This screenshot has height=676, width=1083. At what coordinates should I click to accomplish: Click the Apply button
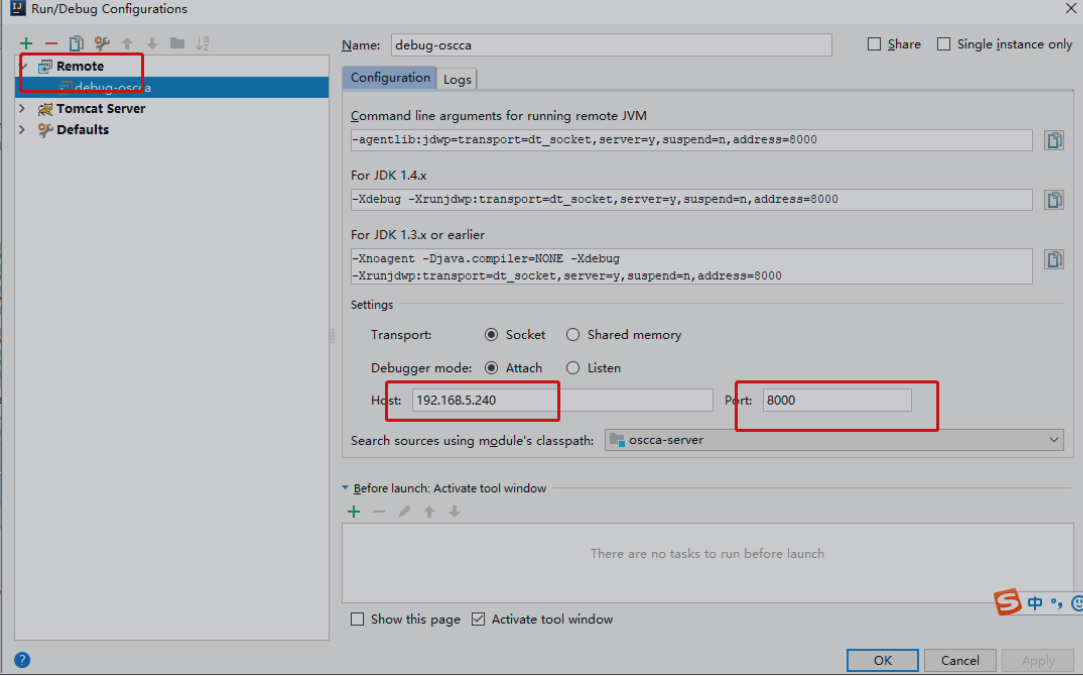1038,660
